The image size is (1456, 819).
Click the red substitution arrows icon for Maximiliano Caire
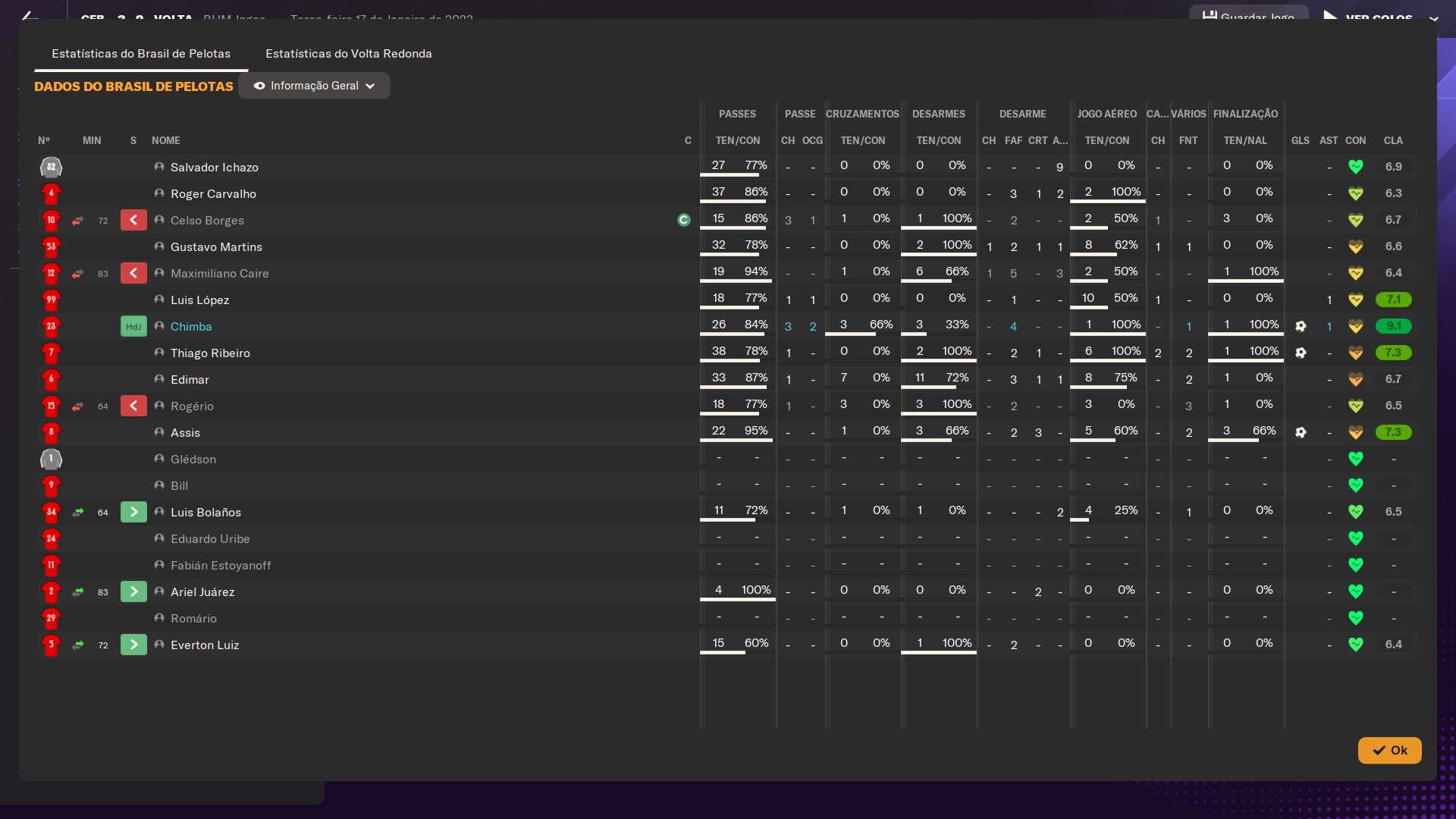[x=77, y=274]
